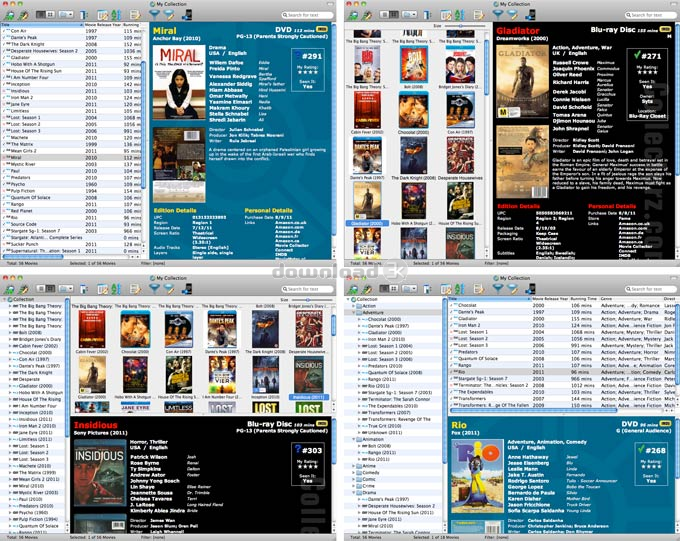Screen dimensions: 680x541
Task: Click funnel-with-pencil icon in top-left window
Action: (169, 15)
